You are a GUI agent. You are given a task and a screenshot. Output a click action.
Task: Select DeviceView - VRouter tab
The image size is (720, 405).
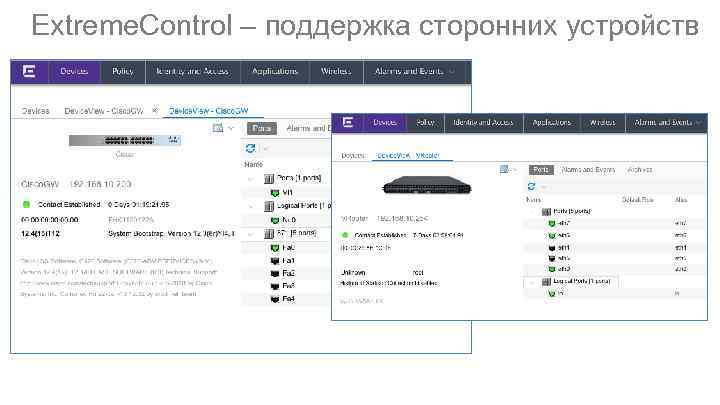pos(408,156)
